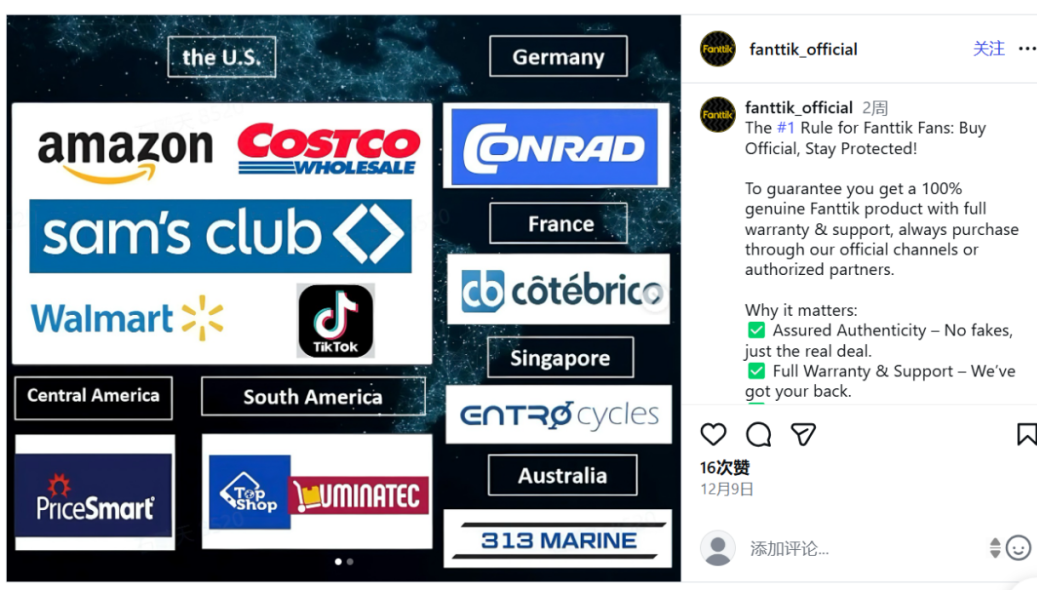Like the post with heart icon

pos(713,435)
